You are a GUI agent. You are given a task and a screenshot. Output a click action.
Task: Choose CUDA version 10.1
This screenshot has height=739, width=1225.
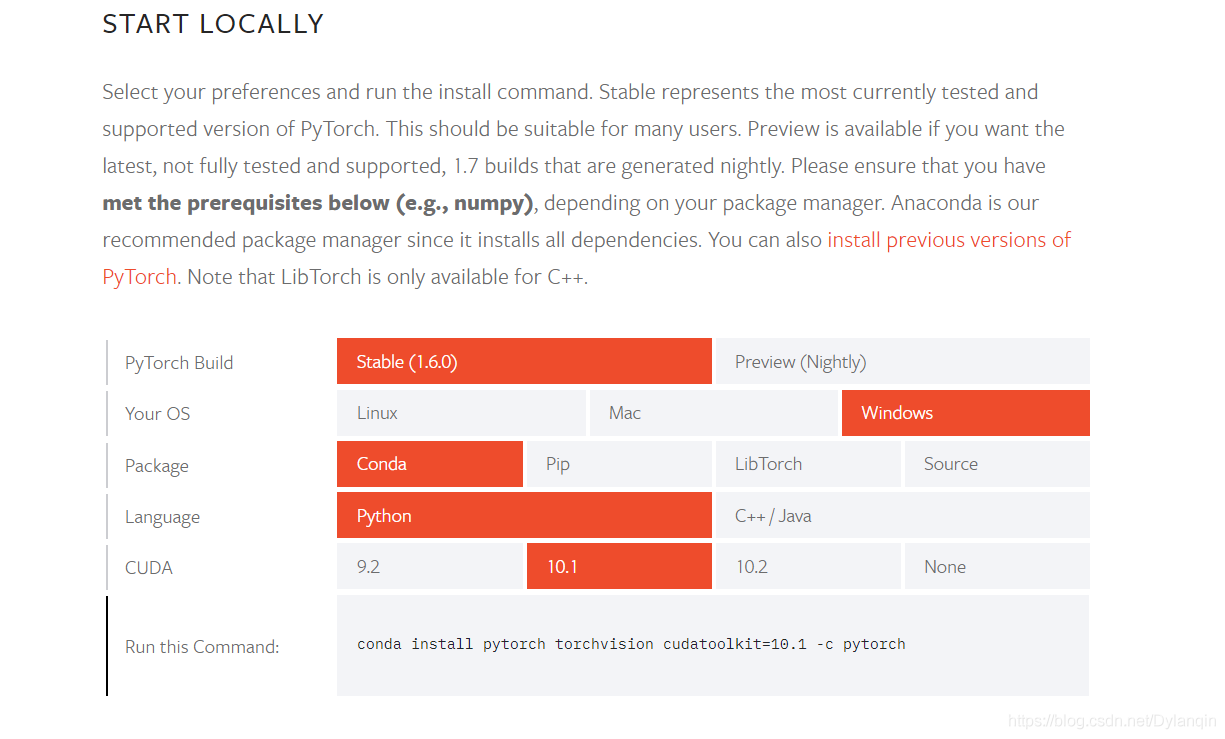pyautogui.click(x=618, y=567)
